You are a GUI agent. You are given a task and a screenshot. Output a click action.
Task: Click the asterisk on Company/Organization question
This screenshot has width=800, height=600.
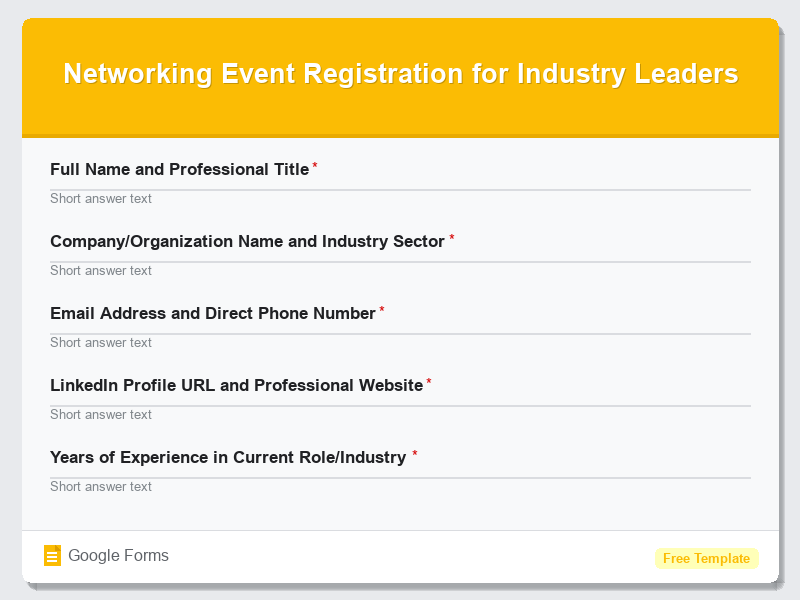pos(450,236)
